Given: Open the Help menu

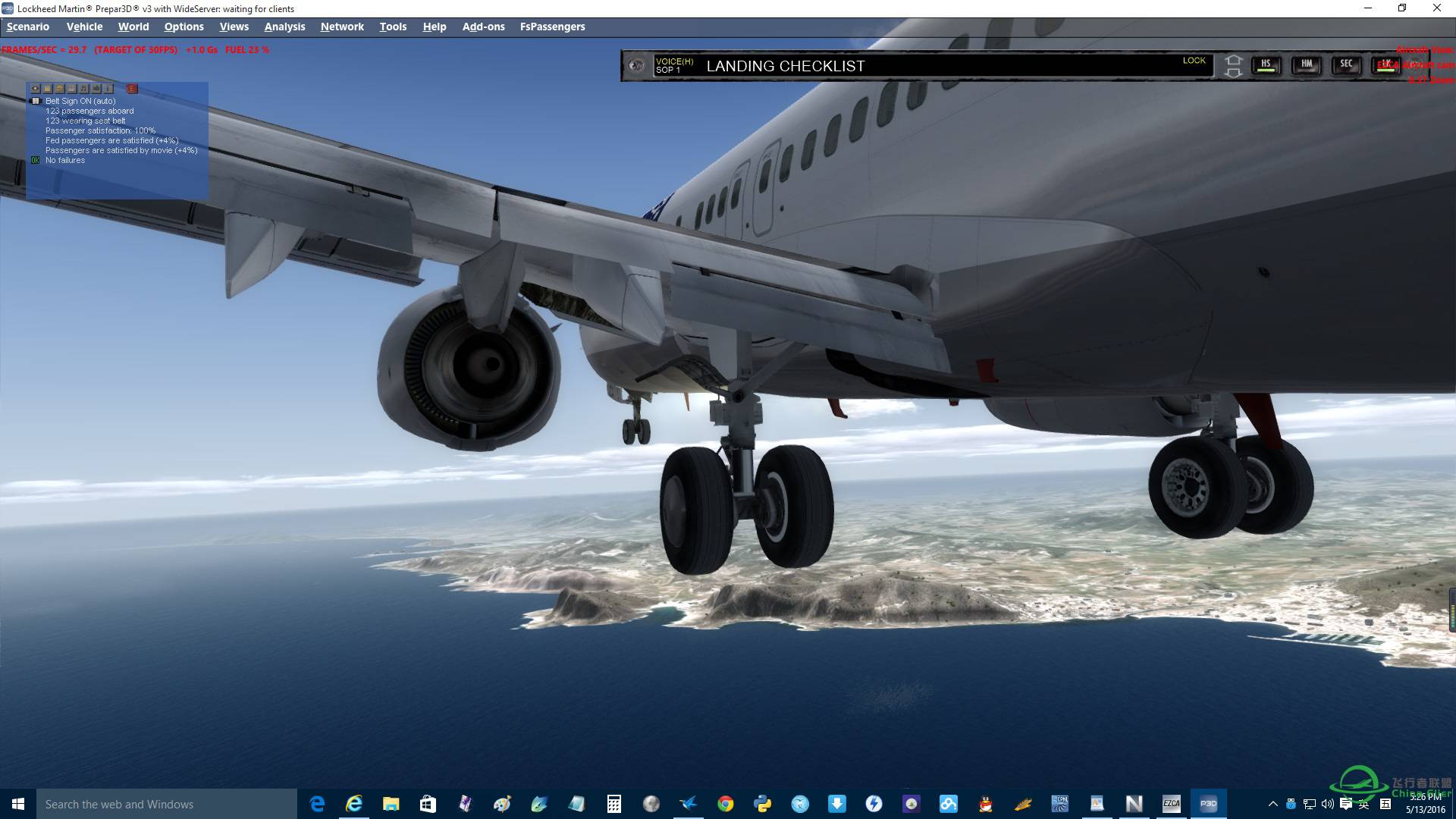Looking at the screenshot, I should [435, 27].
